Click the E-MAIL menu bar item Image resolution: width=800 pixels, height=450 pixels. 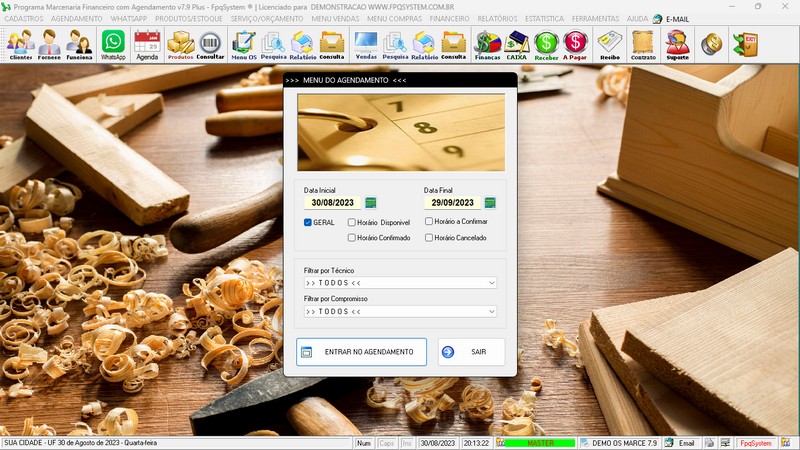click(671, 19)
